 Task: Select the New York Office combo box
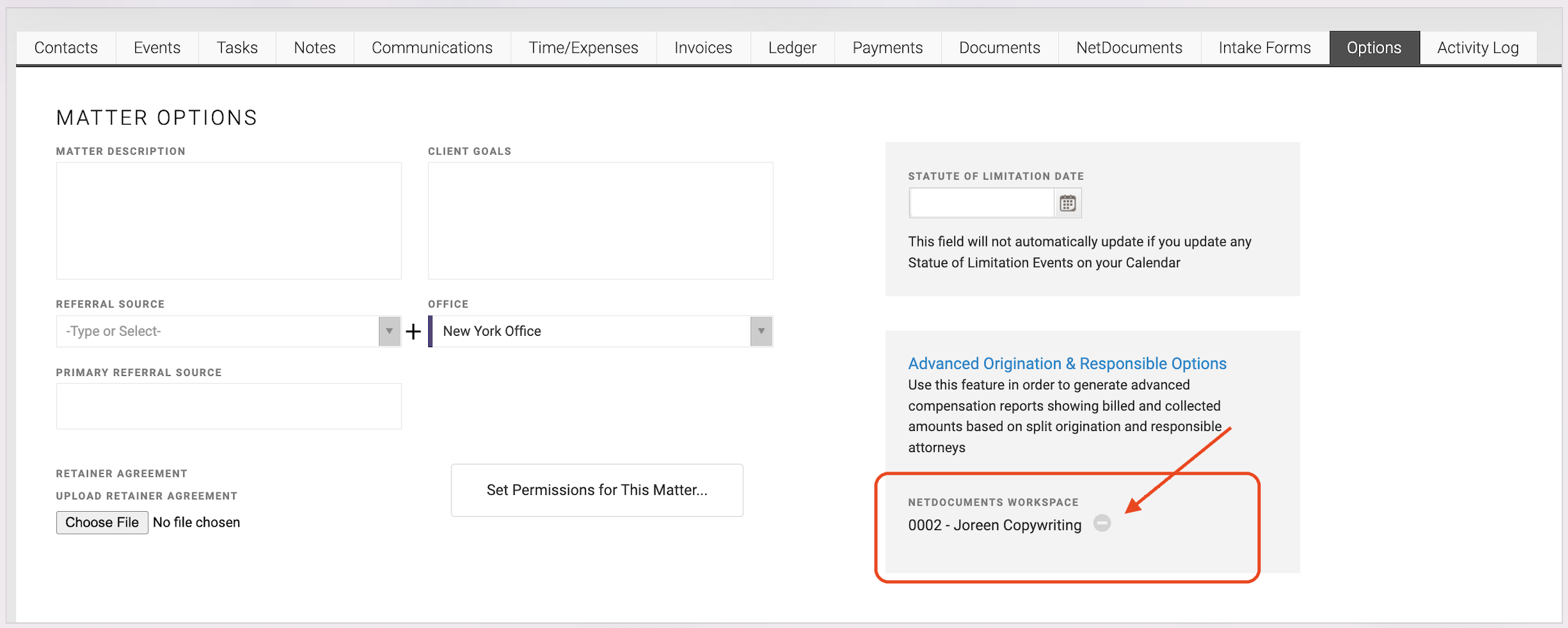pos(600,331)
